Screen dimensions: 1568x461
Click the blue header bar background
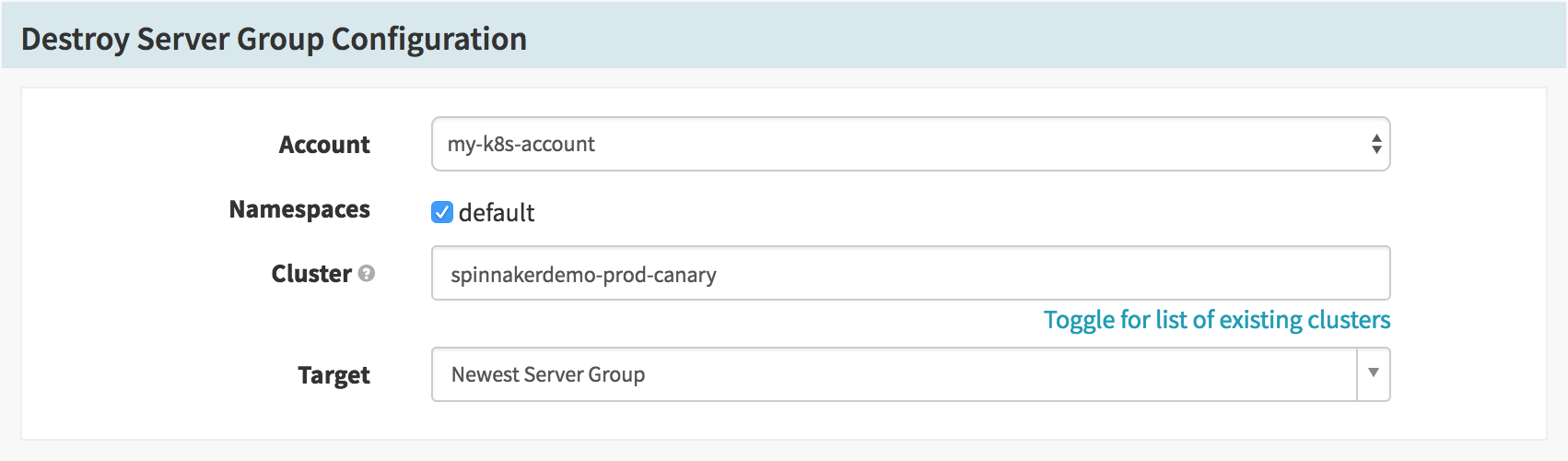pyautogui.click(x=1041, y=35)
